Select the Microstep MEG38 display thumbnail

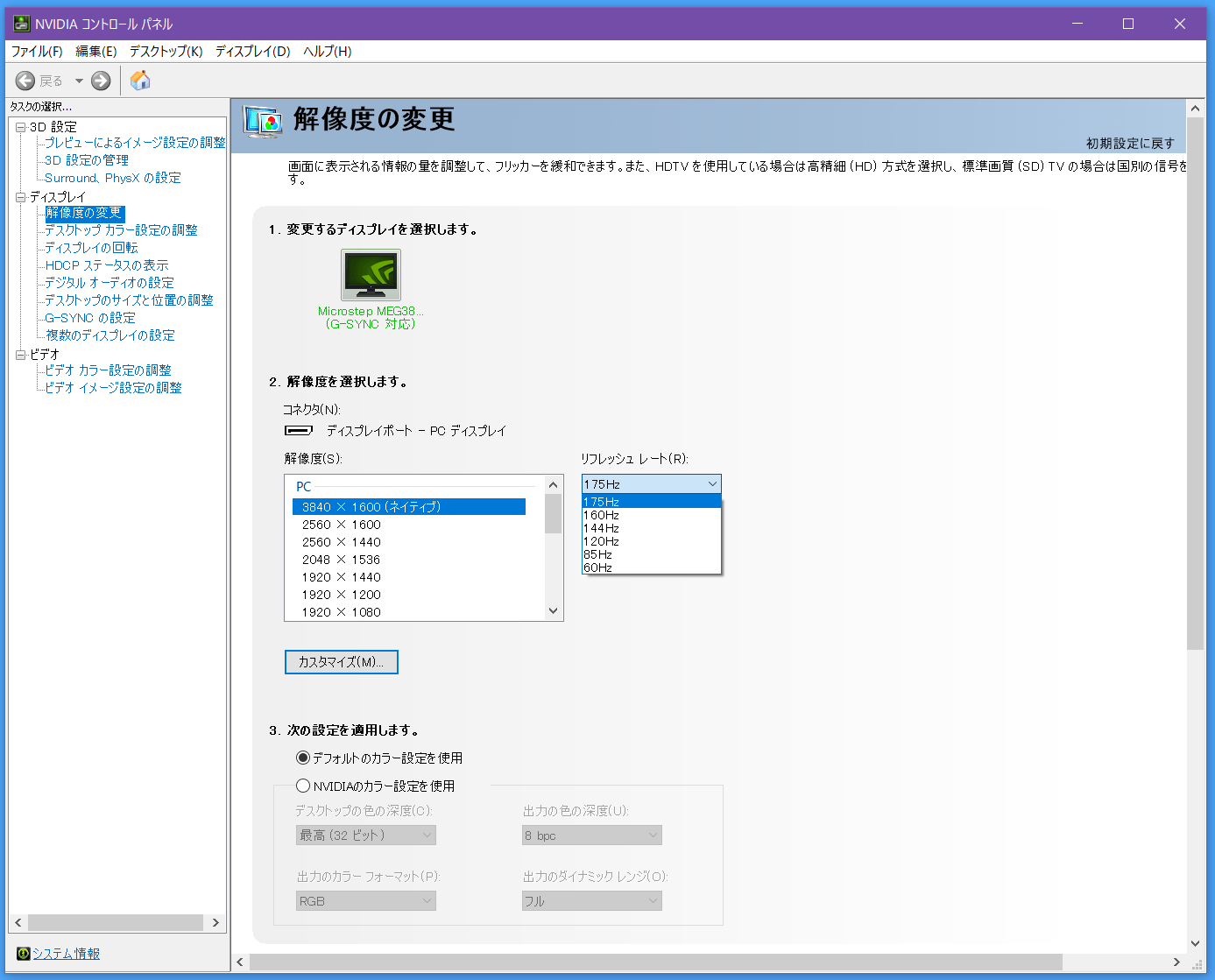click(x=371, y=275)
